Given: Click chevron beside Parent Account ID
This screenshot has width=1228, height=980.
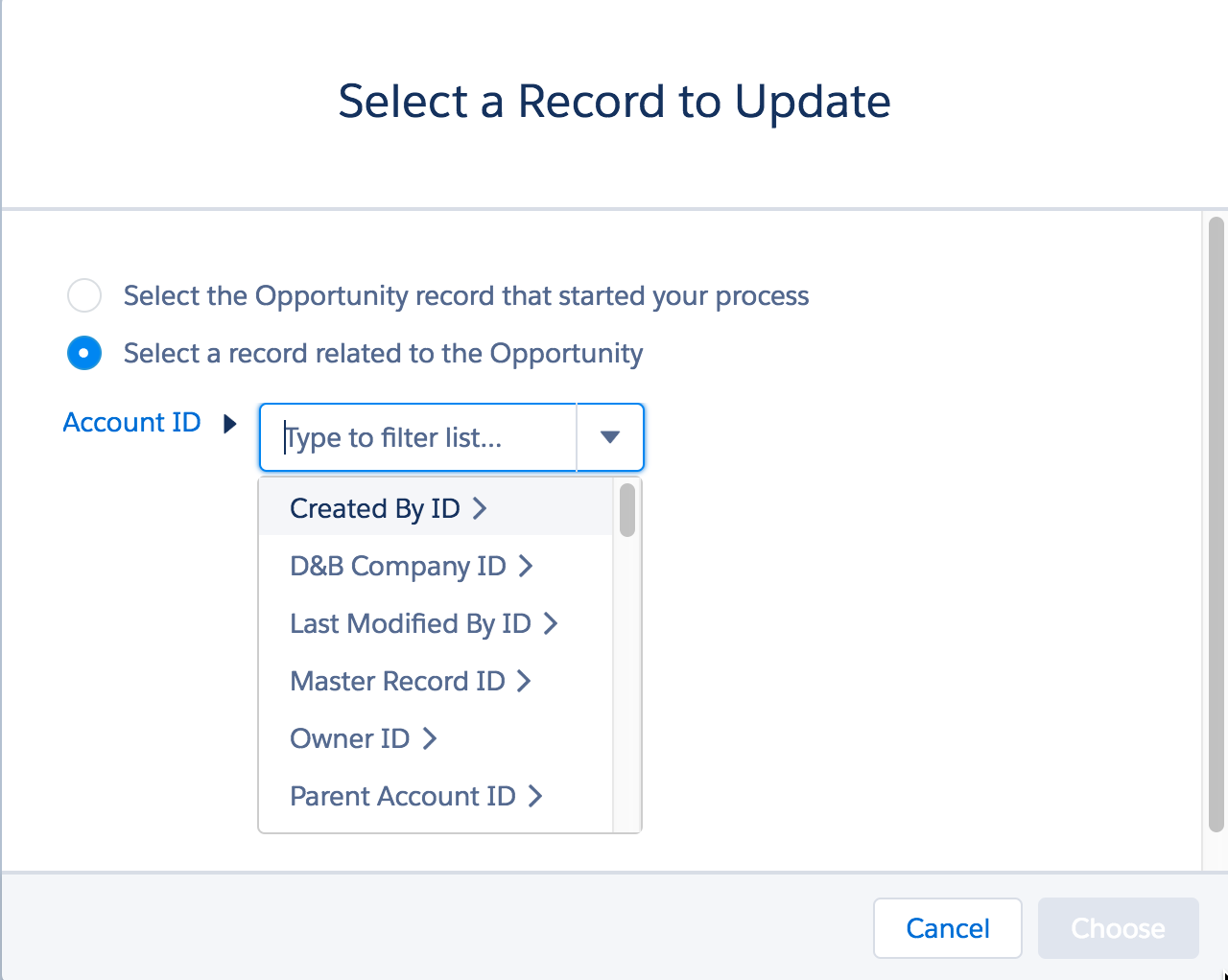Looking at the screenshot, I should click(x=535, y=796).
